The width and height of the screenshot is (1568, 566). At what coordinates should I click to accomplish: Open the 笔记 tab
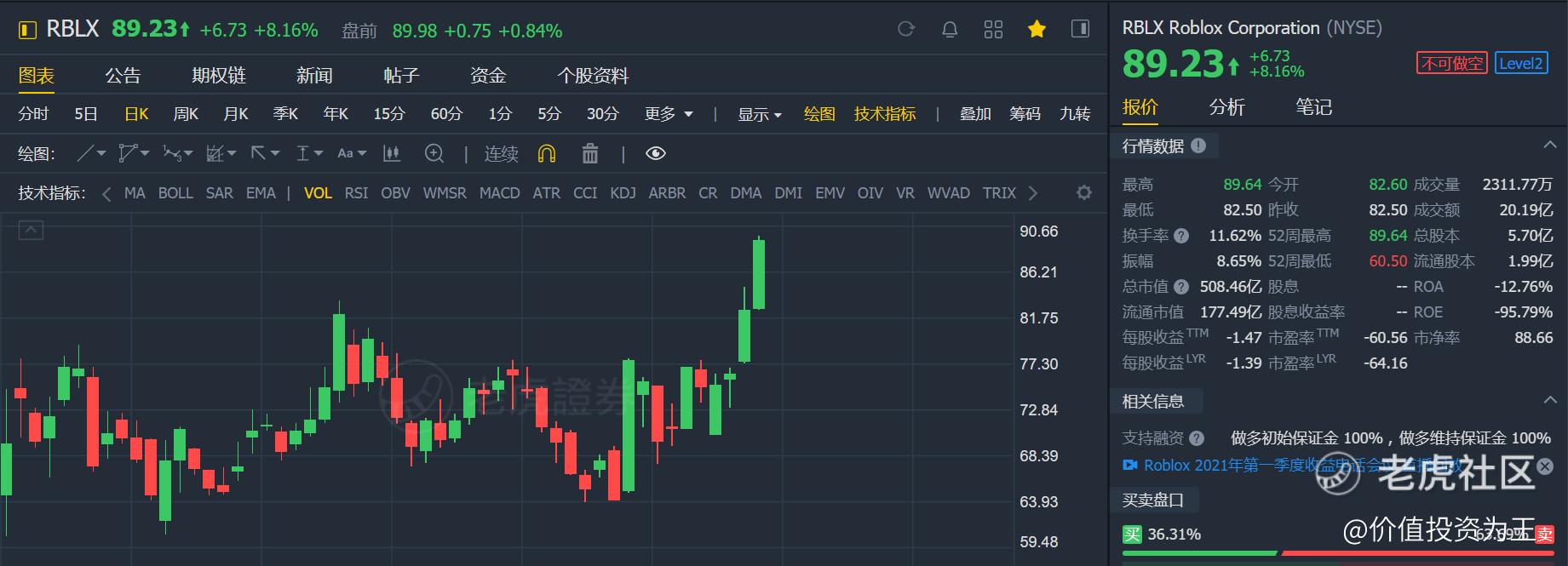pyautogui.click(x=1314, y=107)
